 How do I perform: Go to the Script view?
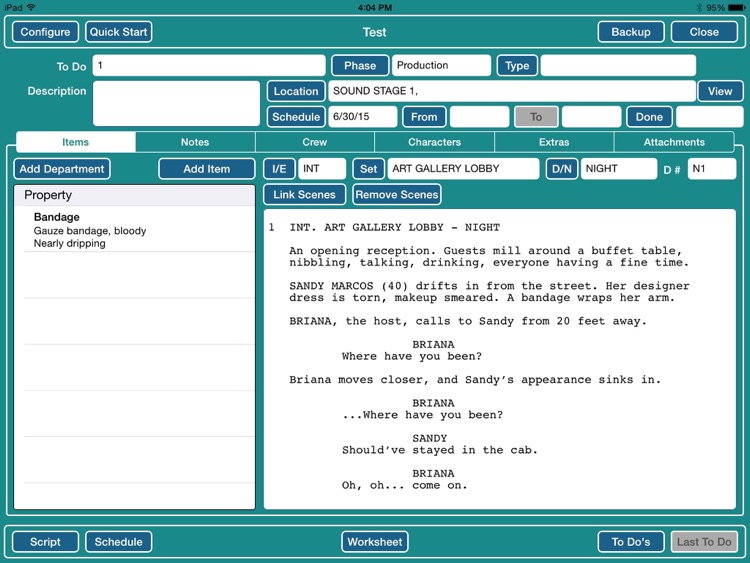point(45,542)
